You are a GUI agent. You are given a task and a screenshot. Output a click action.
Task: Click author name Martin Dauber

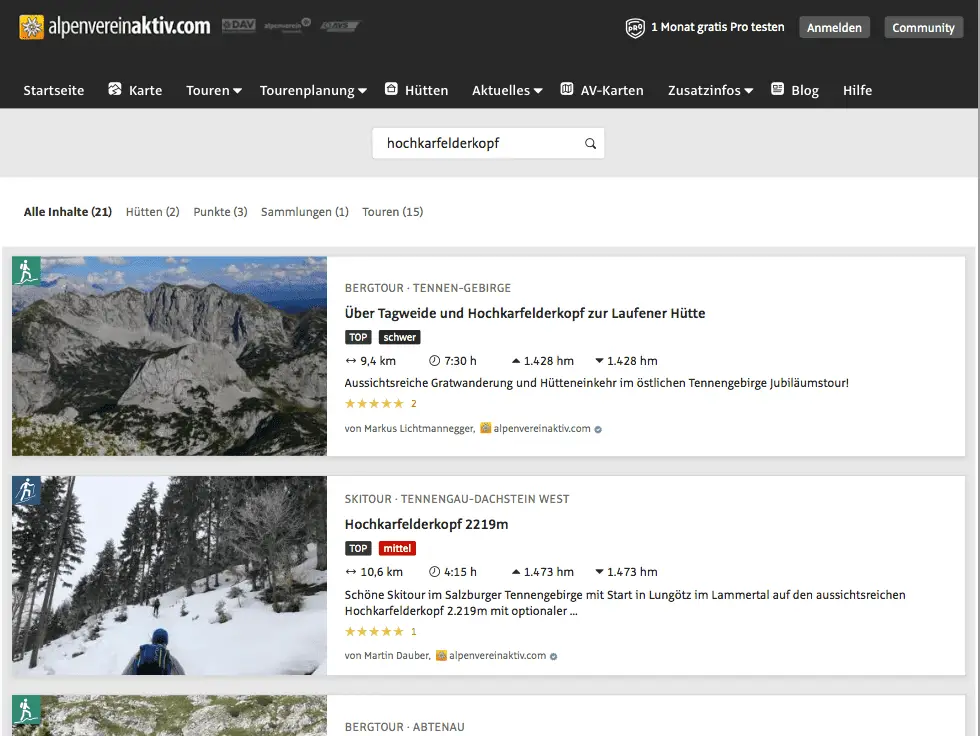tap(398, 655)
